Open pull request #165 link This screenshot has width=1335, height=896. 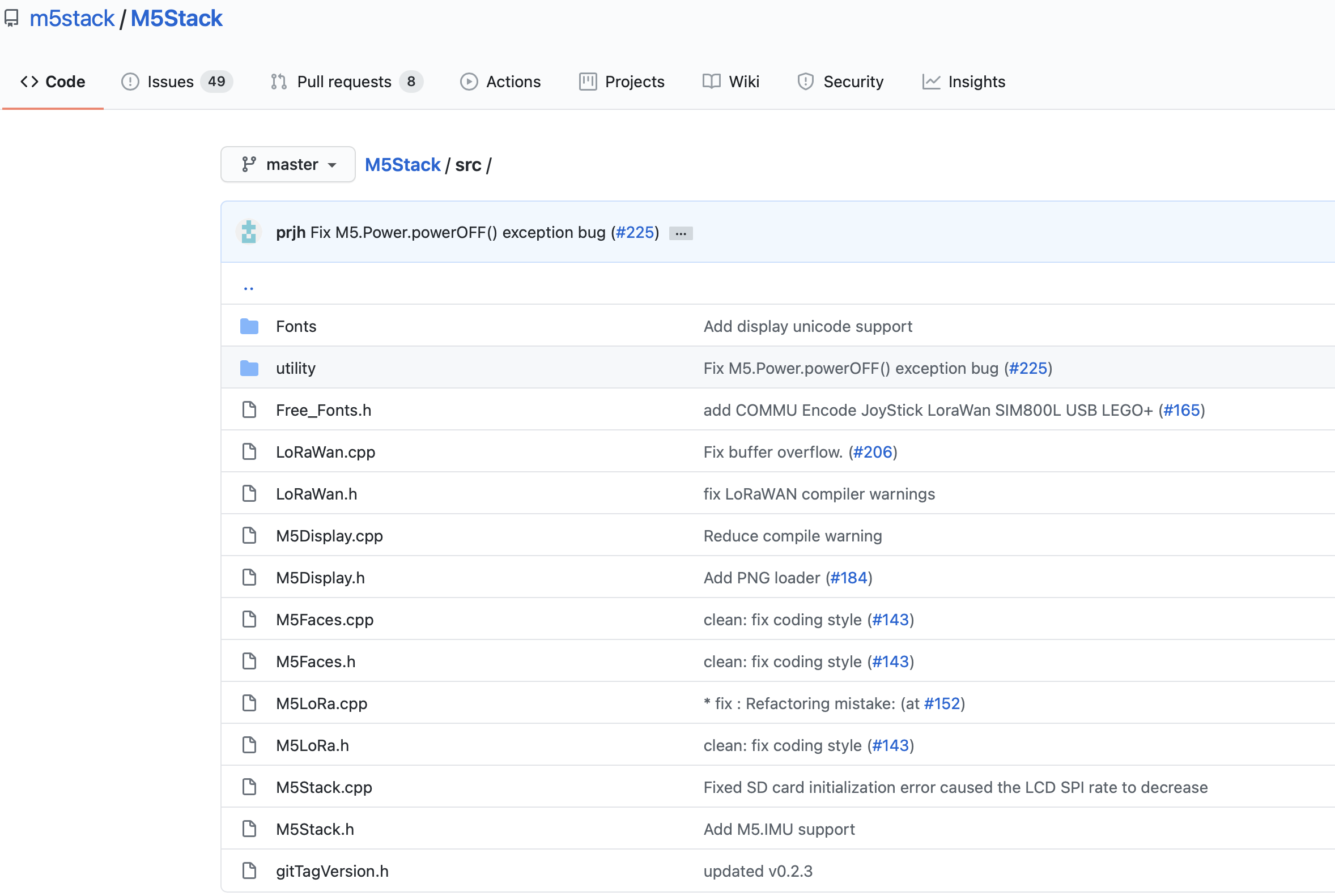point(1181,410)
